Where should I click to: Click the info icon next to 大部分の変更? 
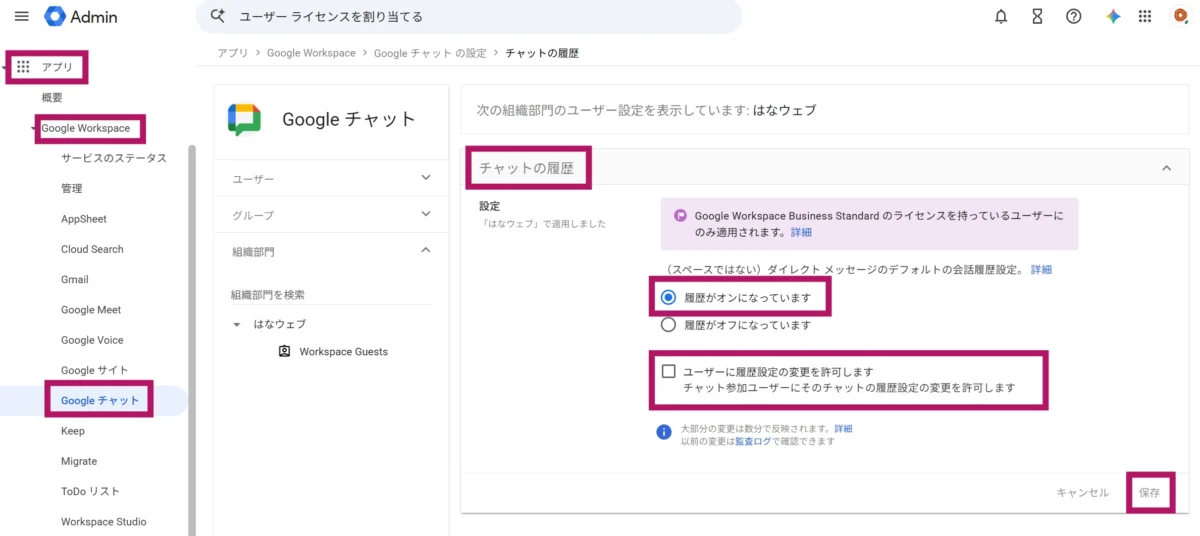(663, 432)
